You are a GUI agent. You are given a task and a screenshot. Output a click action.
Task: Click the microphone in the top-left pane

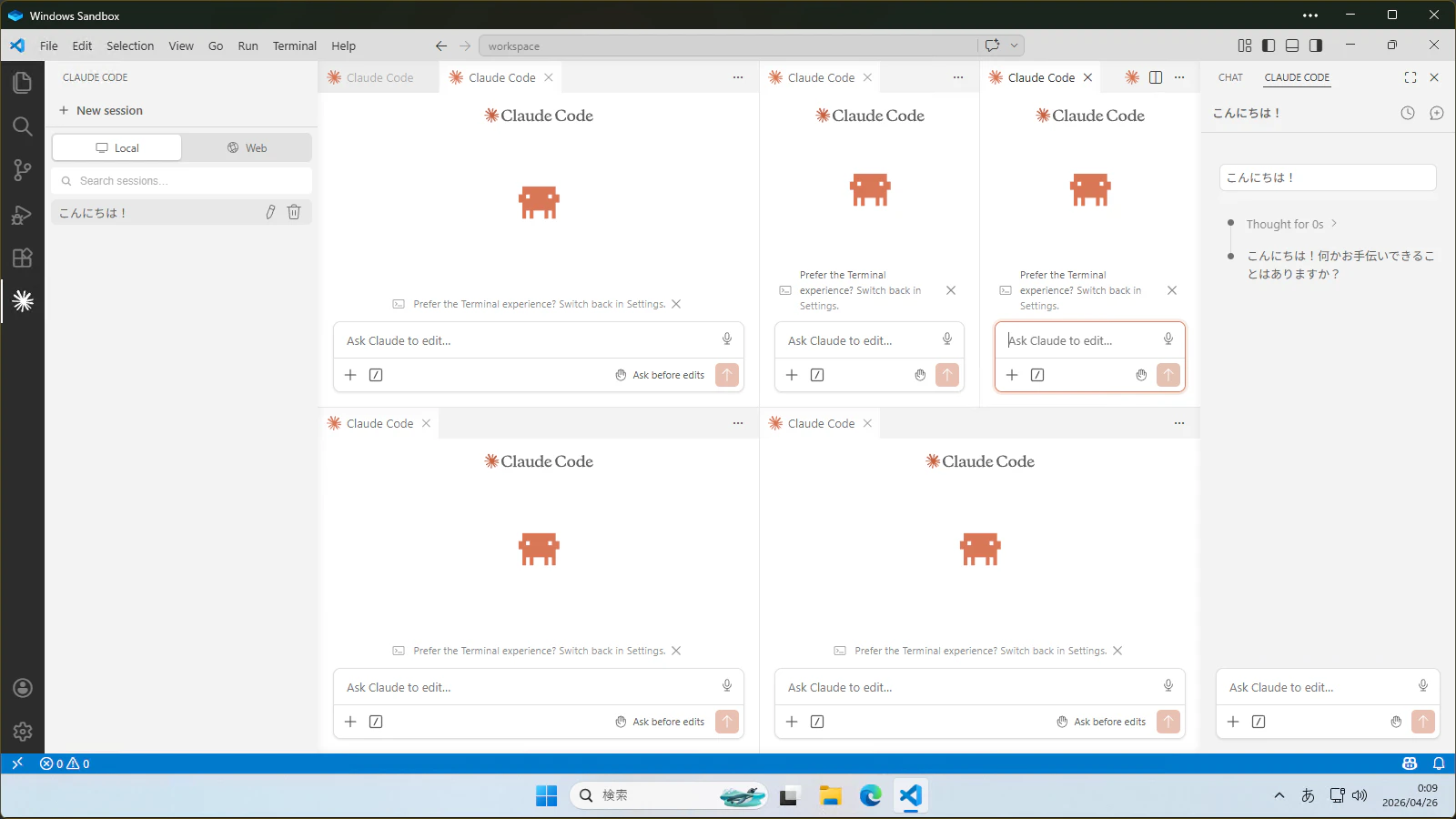tap(727, 339)
